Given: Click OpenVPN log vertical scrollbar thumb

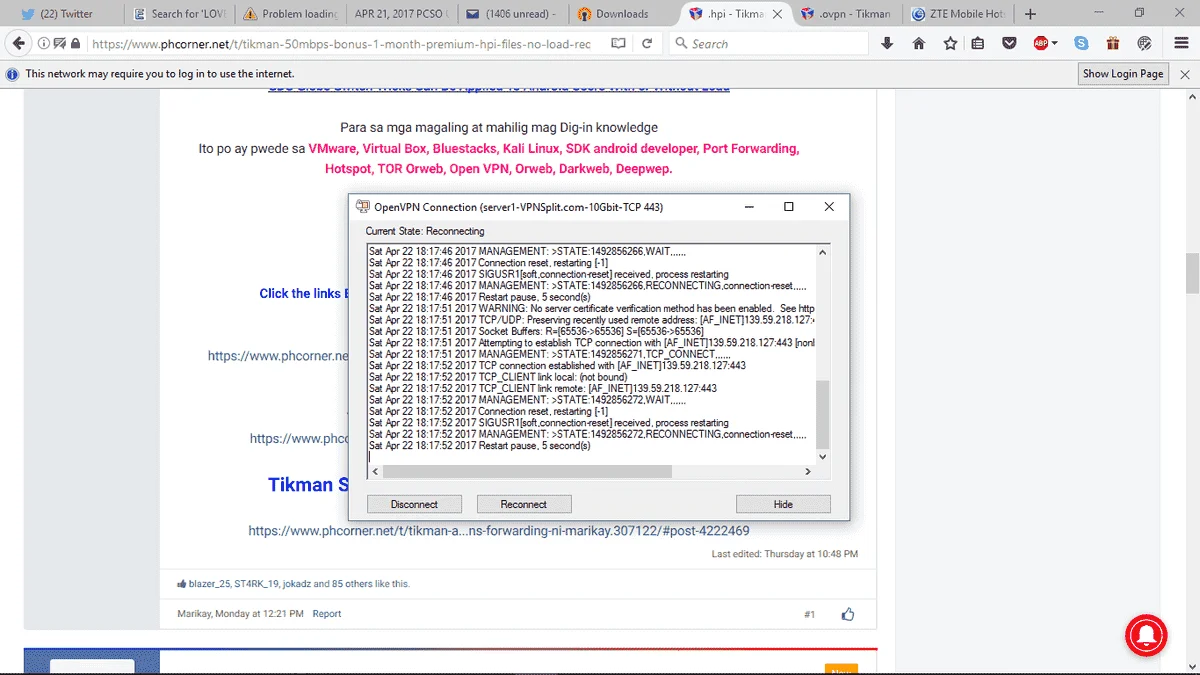Looking at the screenshot, I should [823, 415].
